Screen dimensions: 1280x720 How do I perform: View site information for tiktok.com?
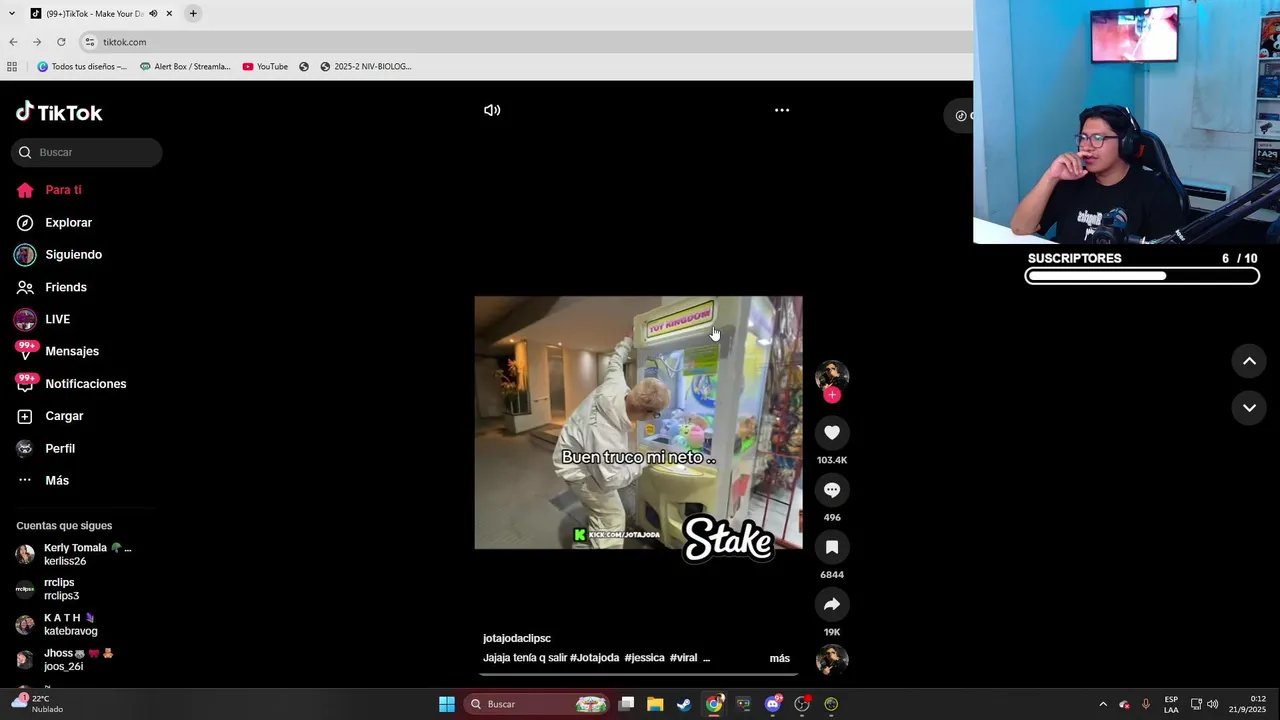pyautogui.click(x=90, y=42)
